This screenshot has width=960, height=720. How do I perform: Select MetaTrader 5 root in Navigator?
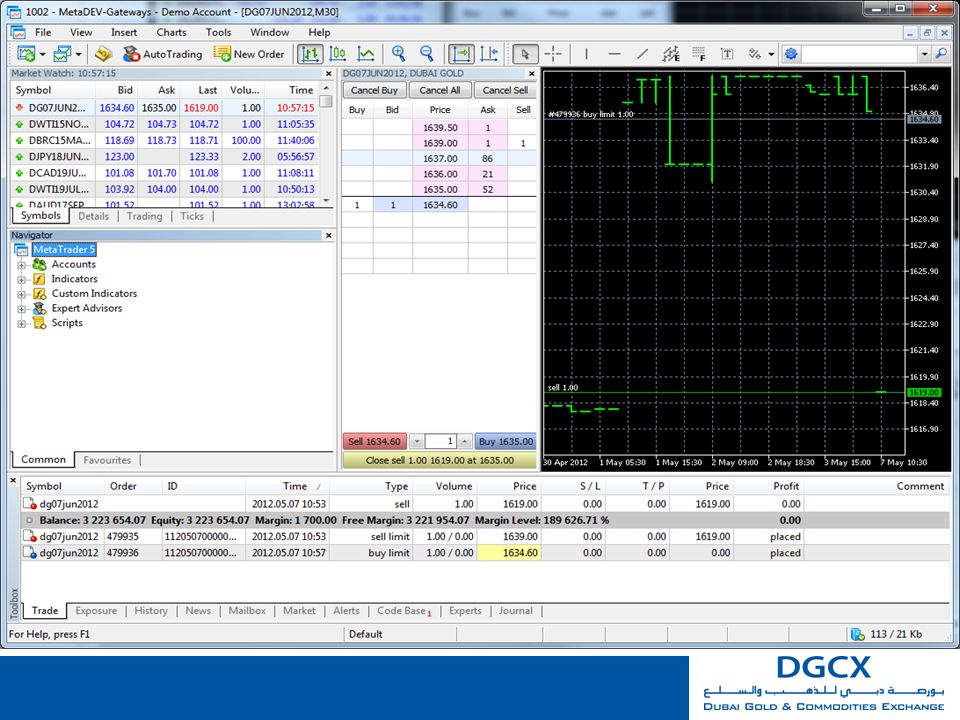[64, 250]
